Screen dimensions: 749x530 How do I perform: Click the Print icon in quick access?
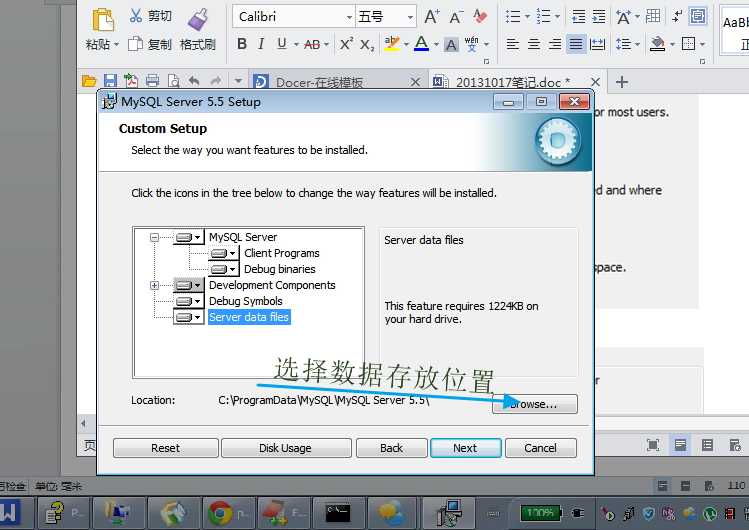pyautogui.click(x=152, y=81)
